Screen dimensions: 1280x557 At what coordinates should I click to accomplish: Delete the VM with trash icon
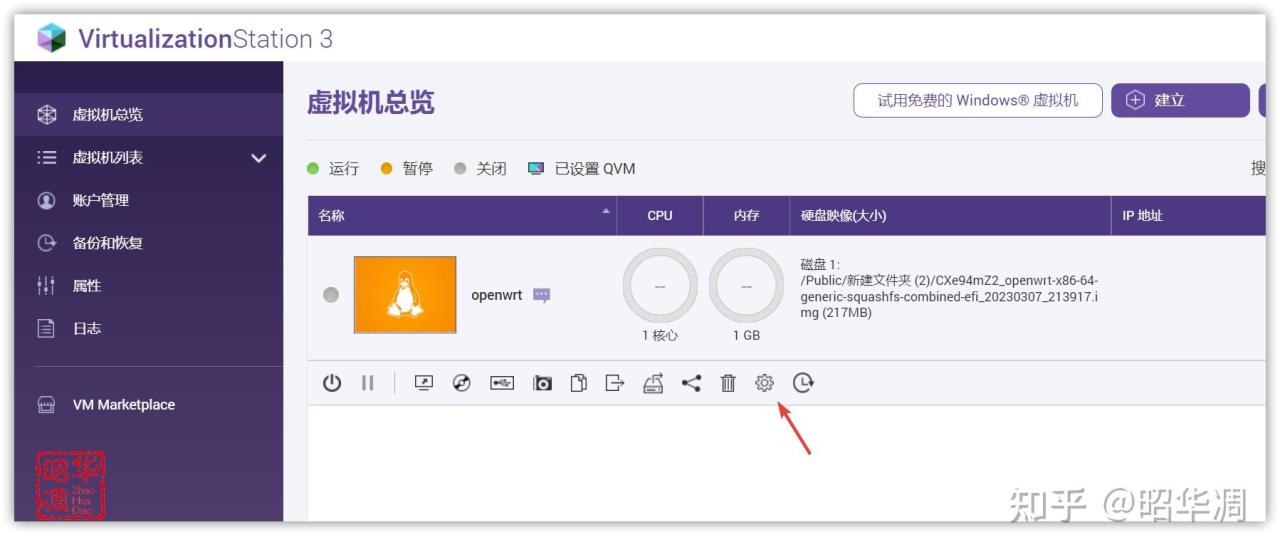[728, 382]
